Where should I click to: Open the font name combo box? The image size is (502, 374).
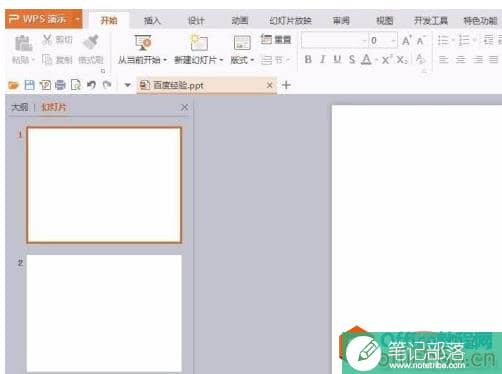(334, 41)
